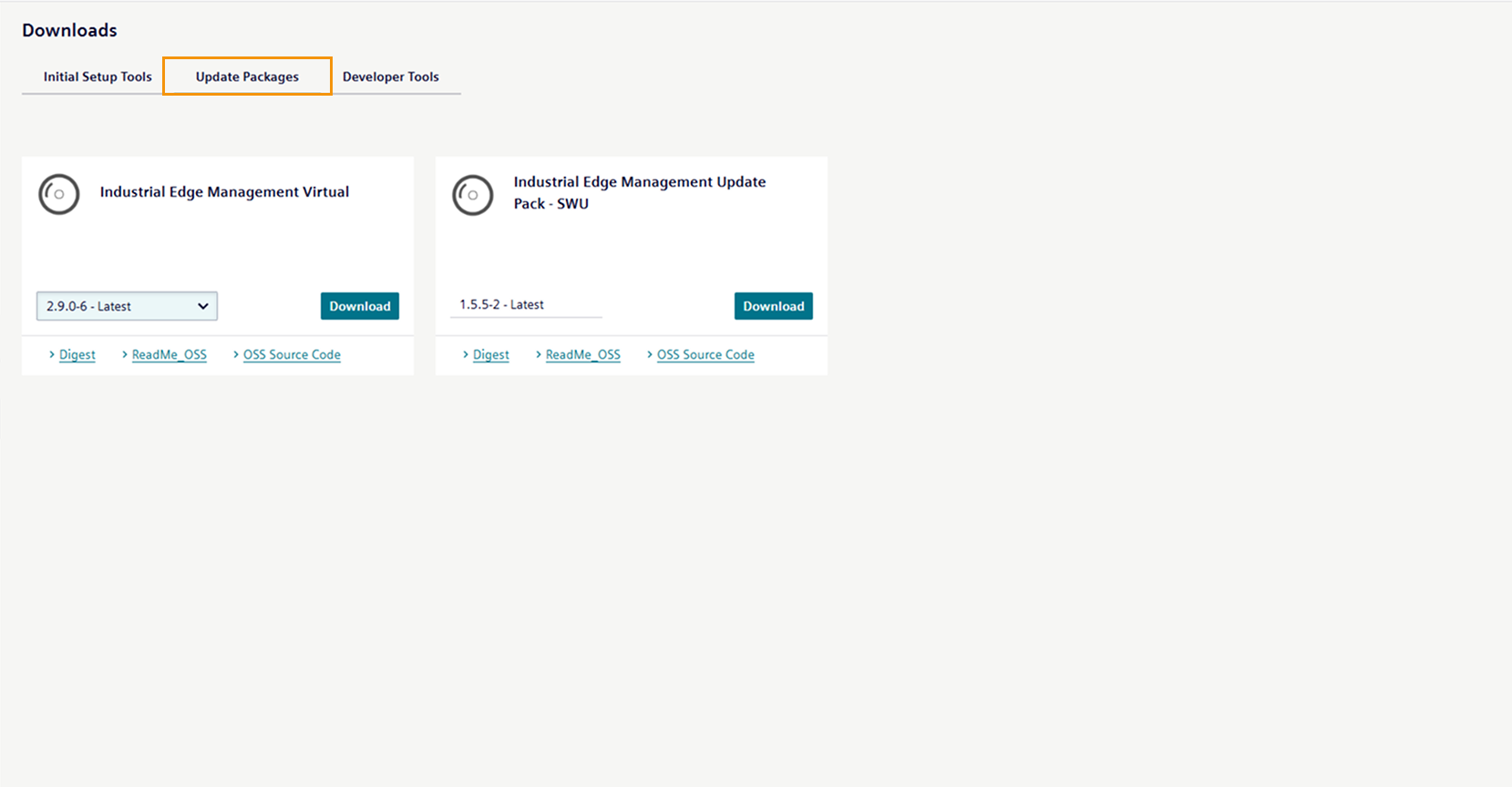The image size is (1512, 787).
Task: Open OSS Source Code for Management Virtual
Action: (x=292, y=354)
